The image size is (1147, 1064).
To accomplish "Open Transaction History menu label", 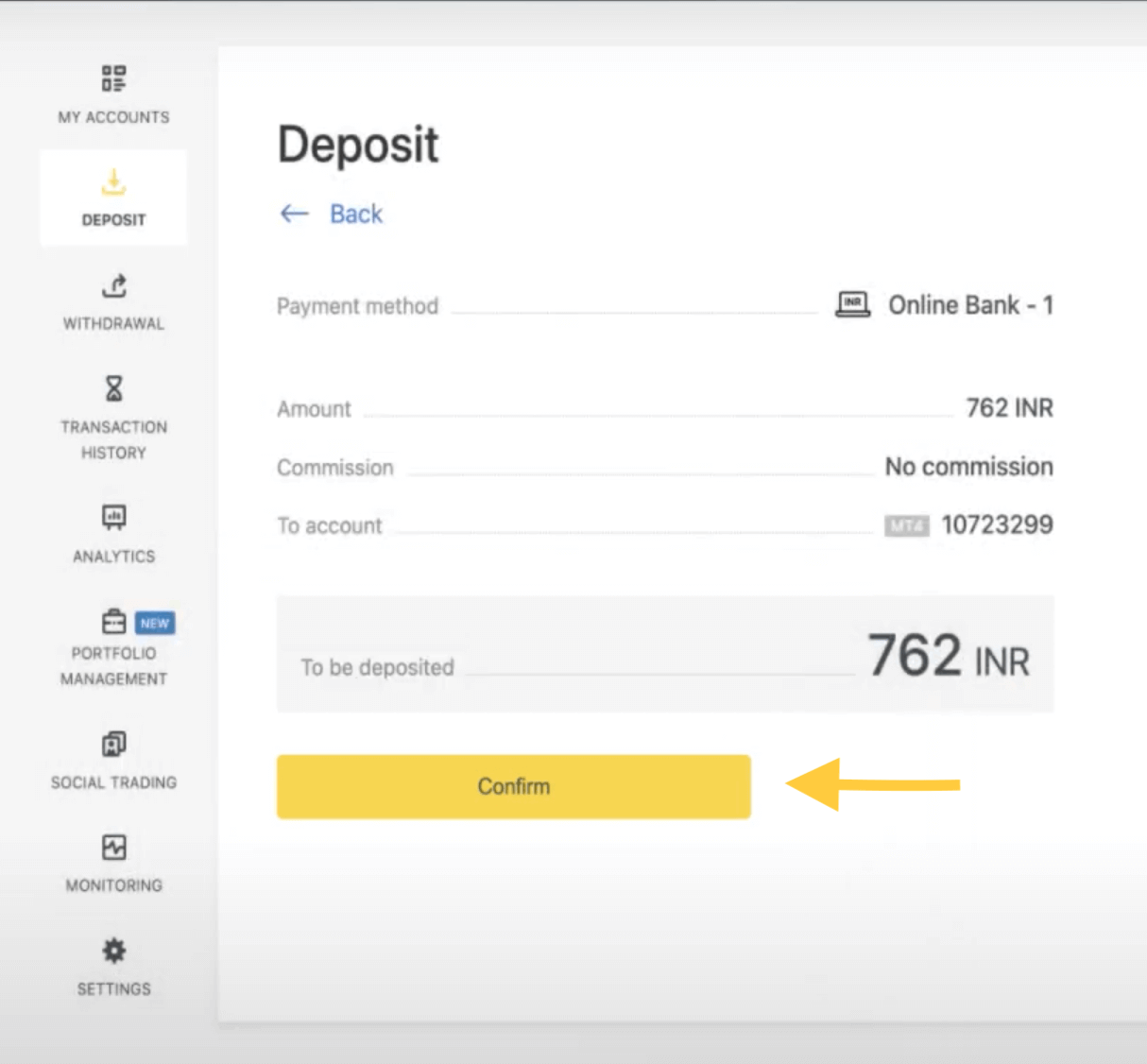I will click(113, 439).
